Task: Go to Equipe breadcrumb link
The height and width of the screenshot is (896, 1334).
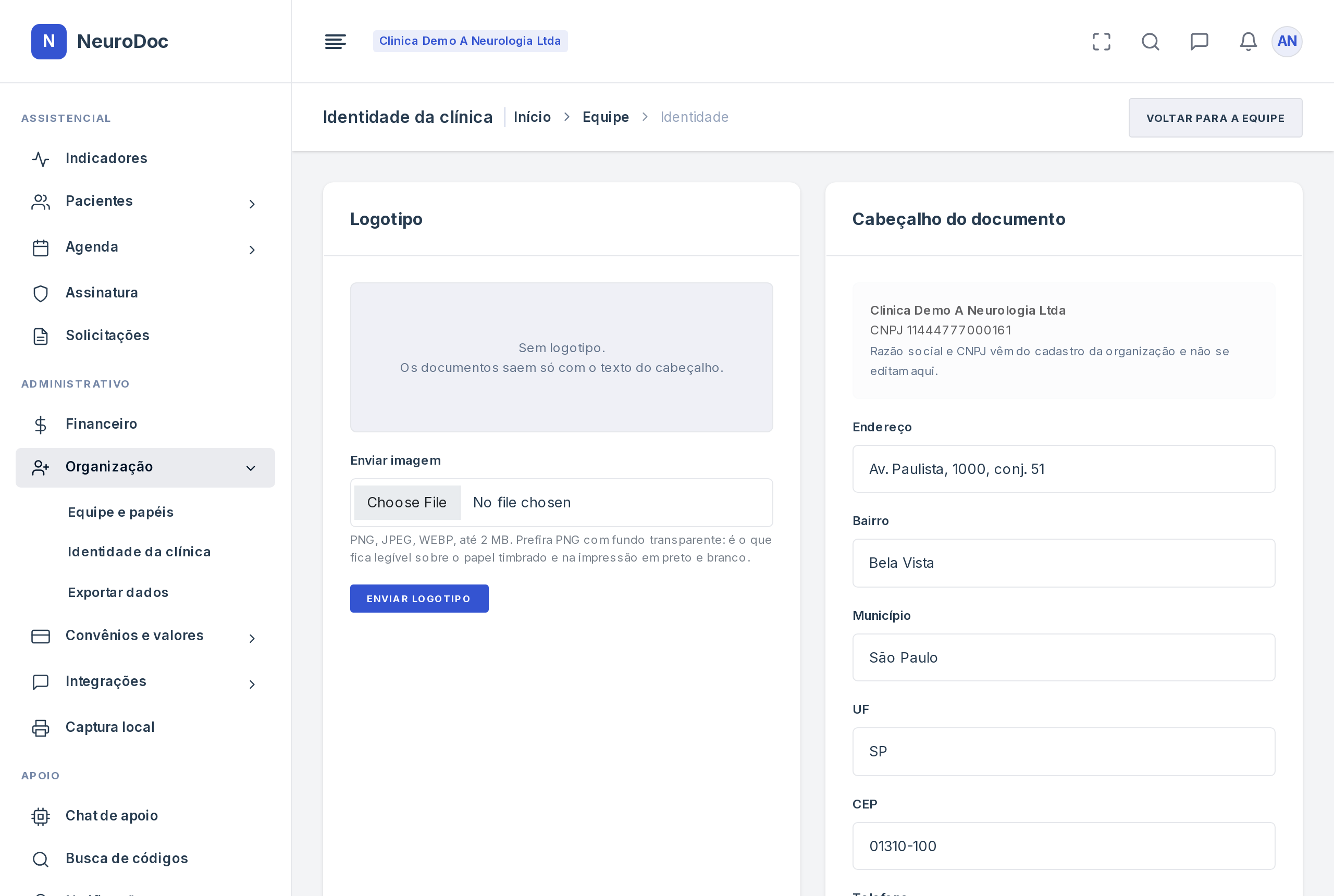Action: pyautogui.click(x=606, y=117)
